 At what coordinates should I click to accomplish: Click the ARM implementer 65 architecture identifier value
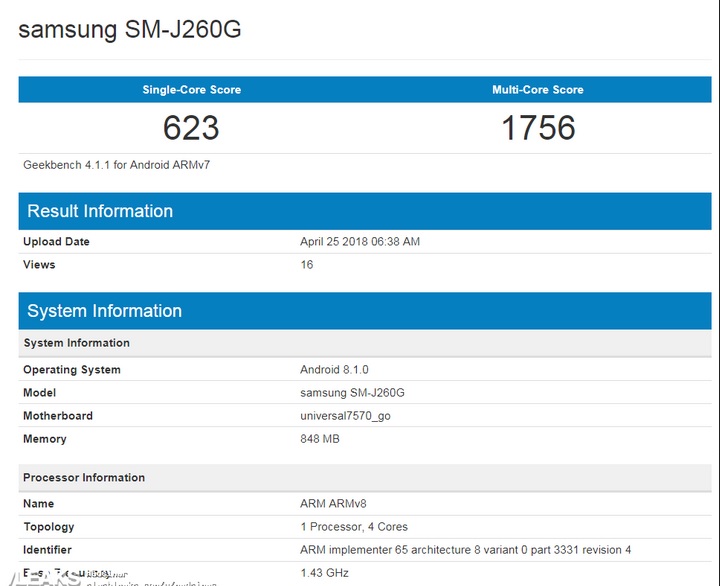(x=466, y=550)
